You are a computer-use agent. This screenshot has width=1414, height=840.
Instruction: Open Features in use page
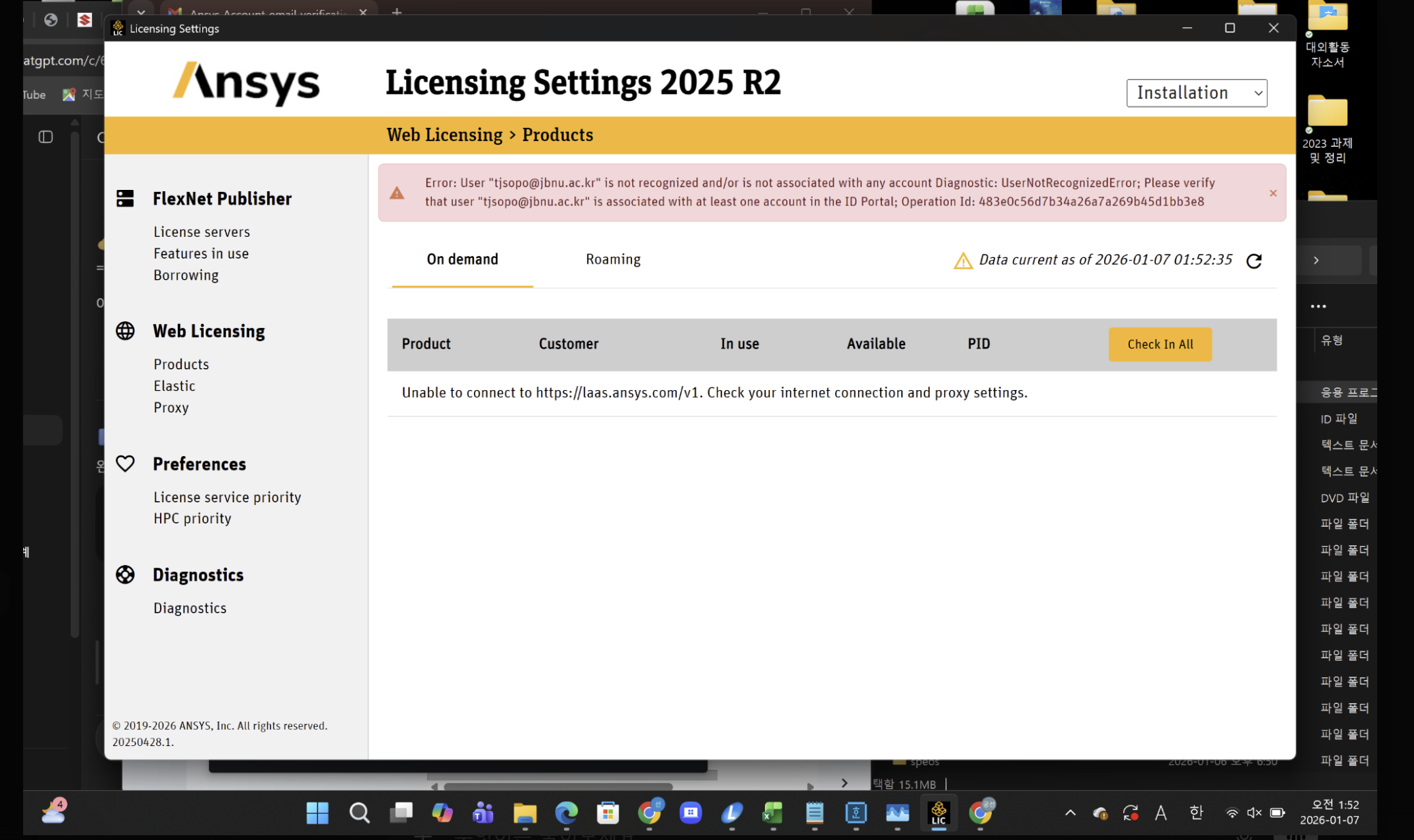point(200,254)
